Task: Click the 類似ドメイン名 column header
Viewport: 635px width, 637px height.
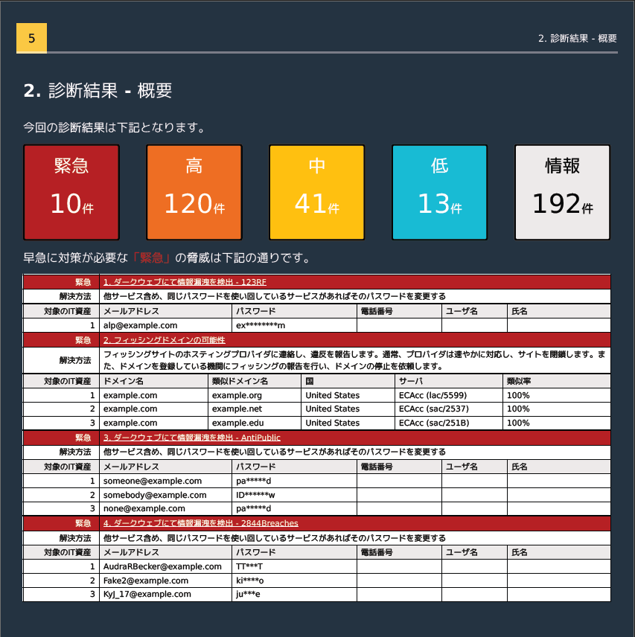Action: click(240, 381)
